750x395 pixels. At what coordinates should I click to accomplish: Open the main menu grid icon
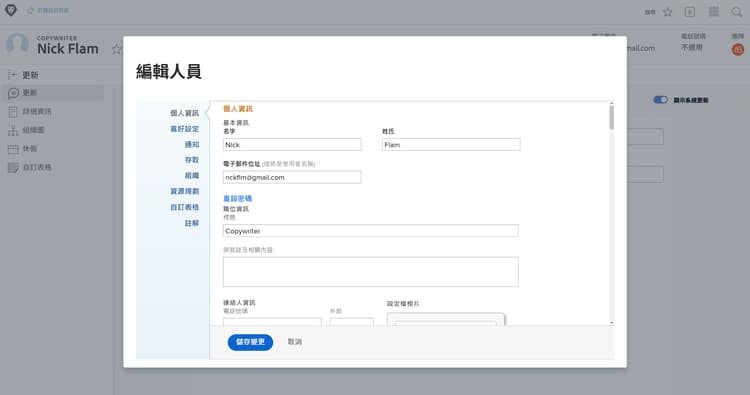pos(714,11)
